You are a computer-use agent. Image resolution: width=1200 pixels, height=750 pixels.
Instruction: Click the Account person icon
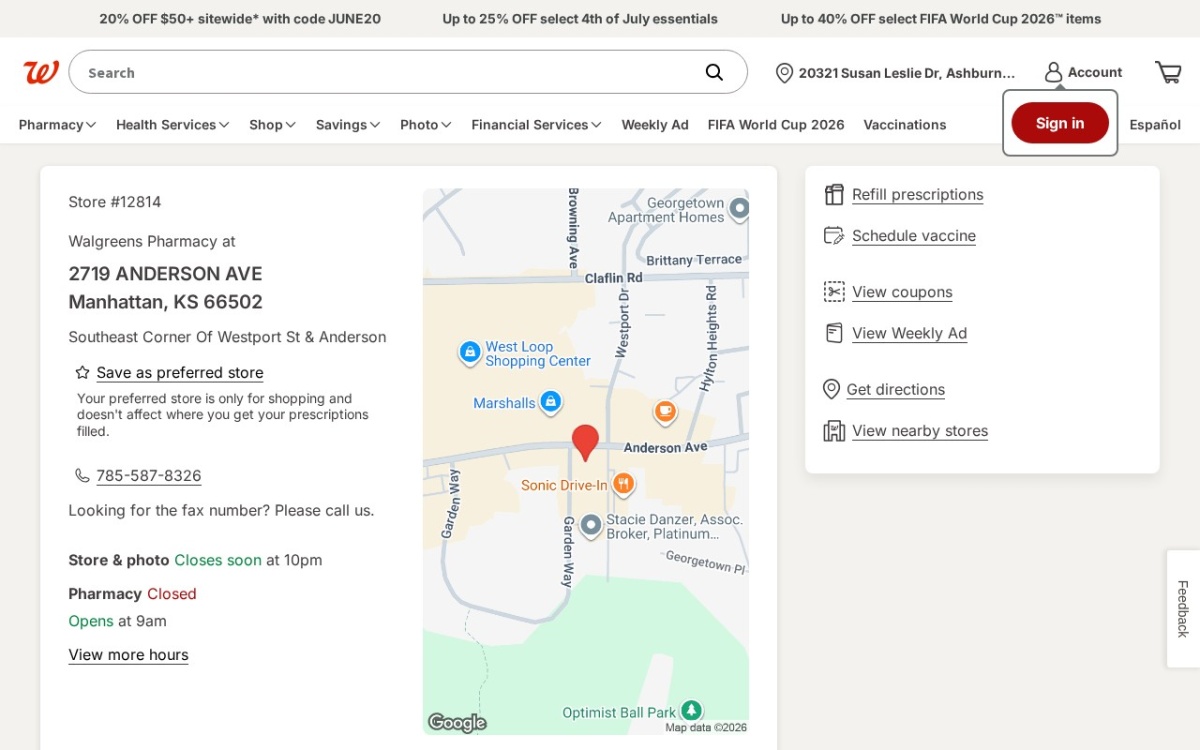click(x=1053, y=72)
